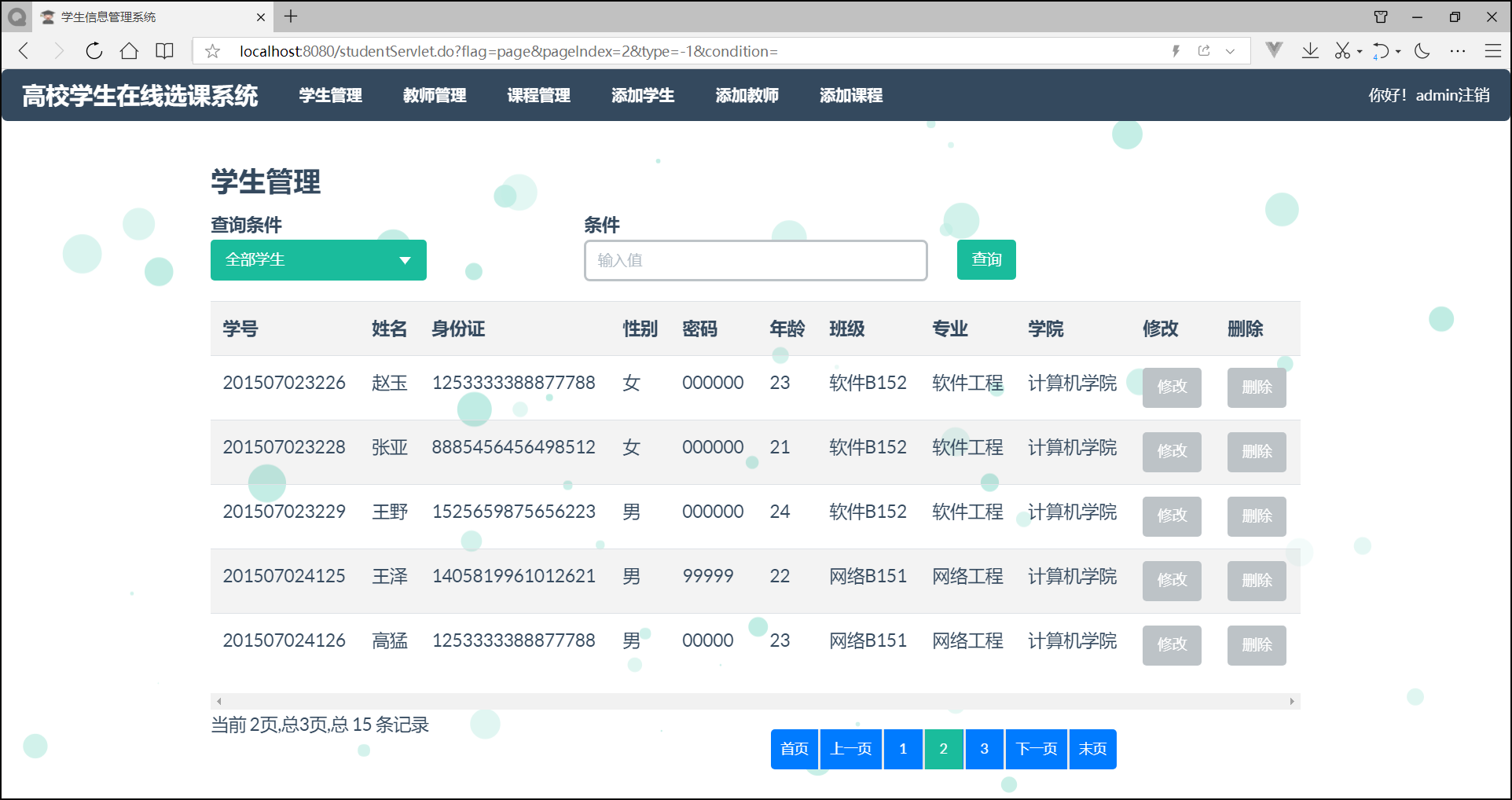The image size is (1512, 800).
Task: Click the scrollbar left arrow
Action: tap(218, 701)
